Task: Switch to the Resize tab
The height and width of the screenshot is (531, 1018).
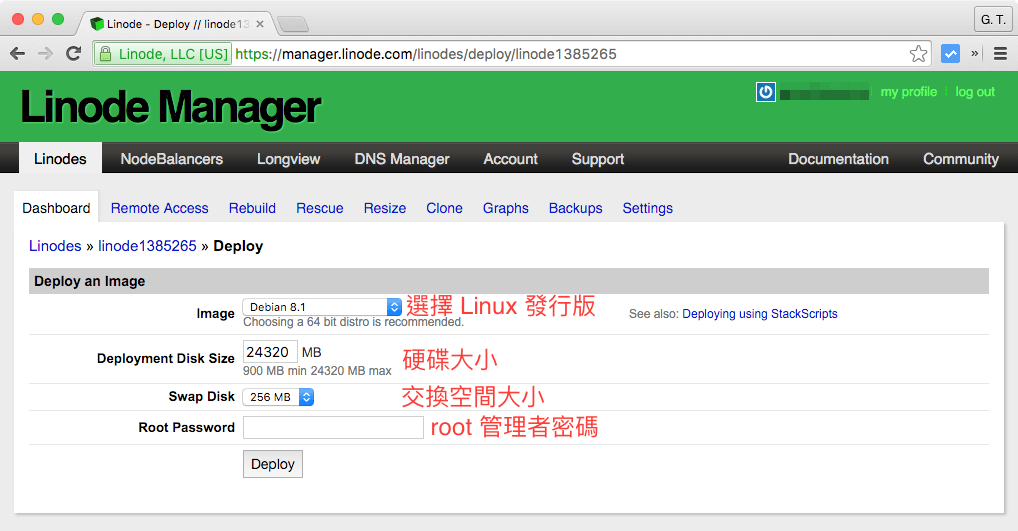Action: point(384,208)
